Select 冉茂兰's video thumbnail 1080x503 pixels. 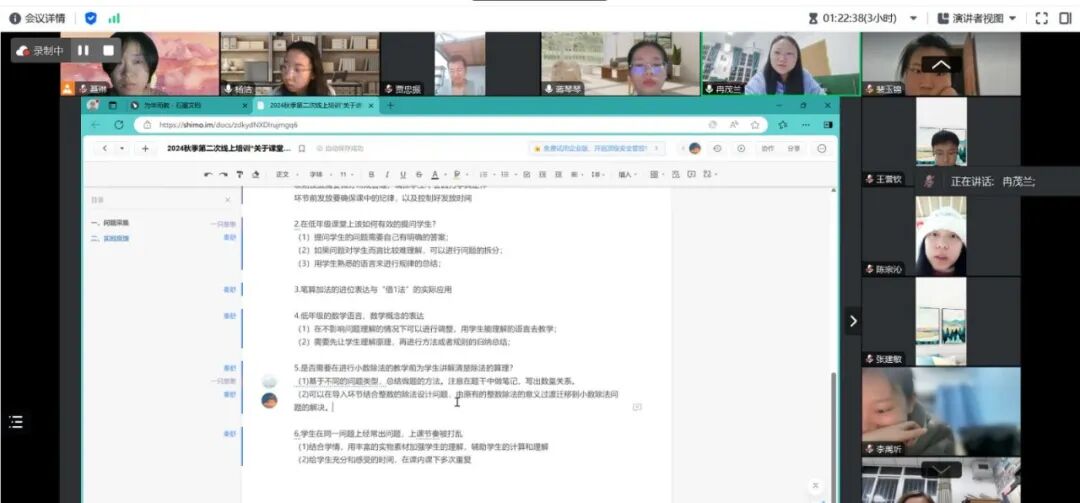pyautogui.click(x=780, y=63)
